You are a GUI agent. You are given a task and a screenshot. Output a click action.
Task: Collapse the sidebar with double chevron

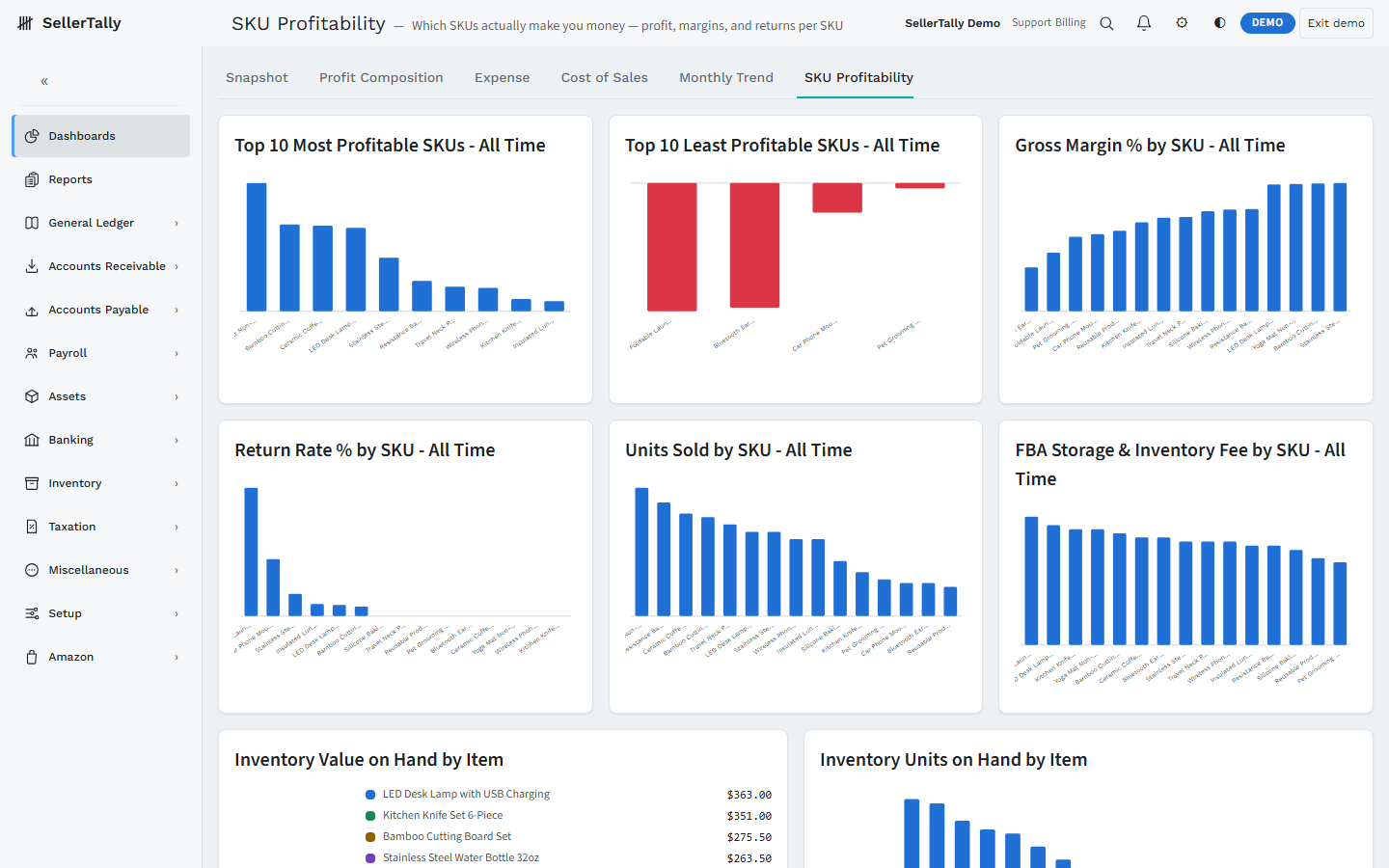44,82
